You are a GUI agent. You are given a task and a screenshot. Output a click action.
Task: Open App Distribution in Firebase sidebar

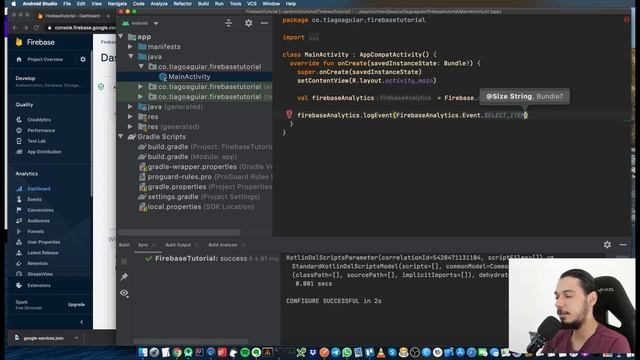44,151
